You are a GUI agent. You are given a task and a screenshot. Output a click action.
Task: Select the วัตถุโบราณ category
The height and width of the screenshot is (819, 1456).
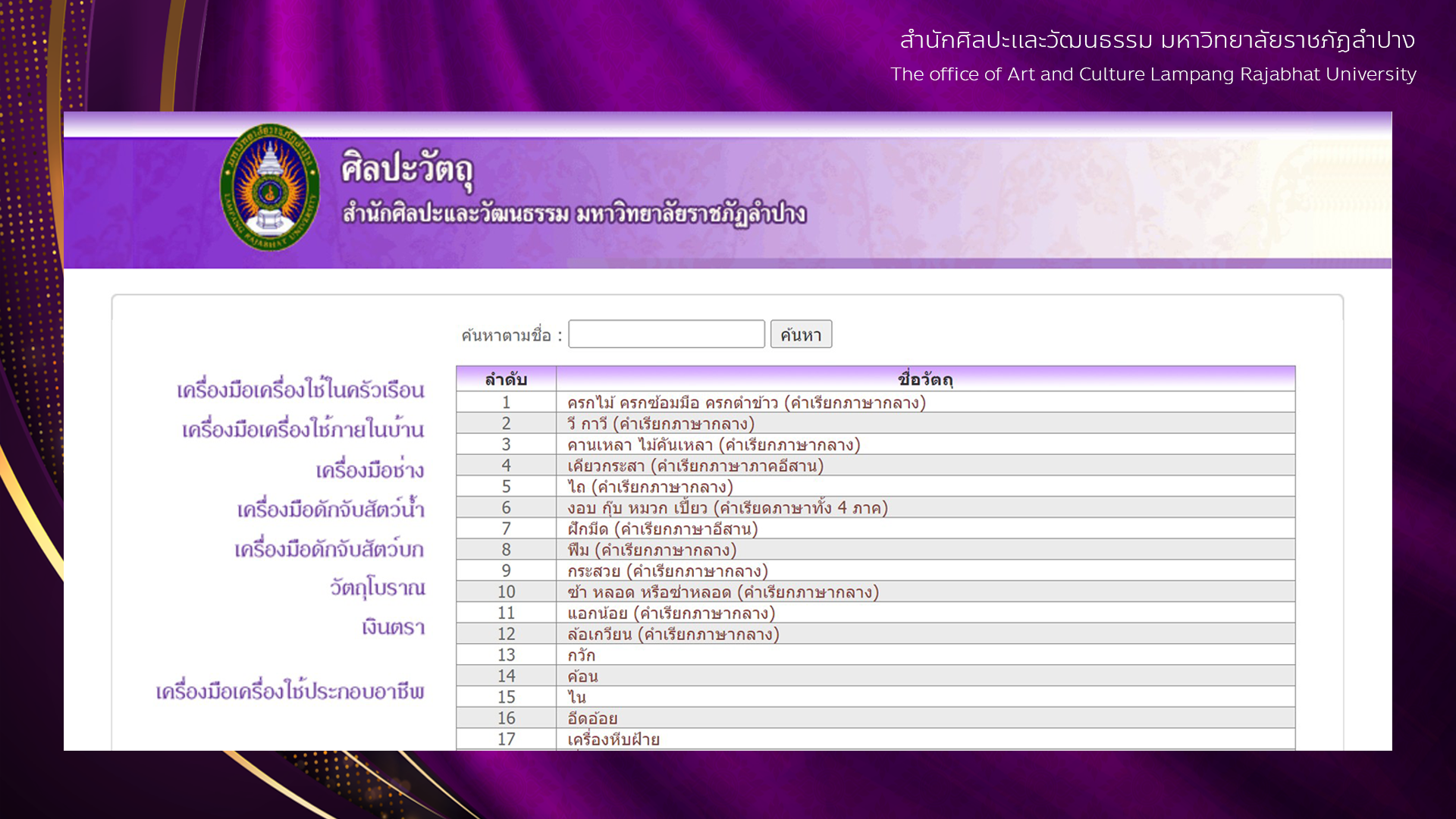377,588
